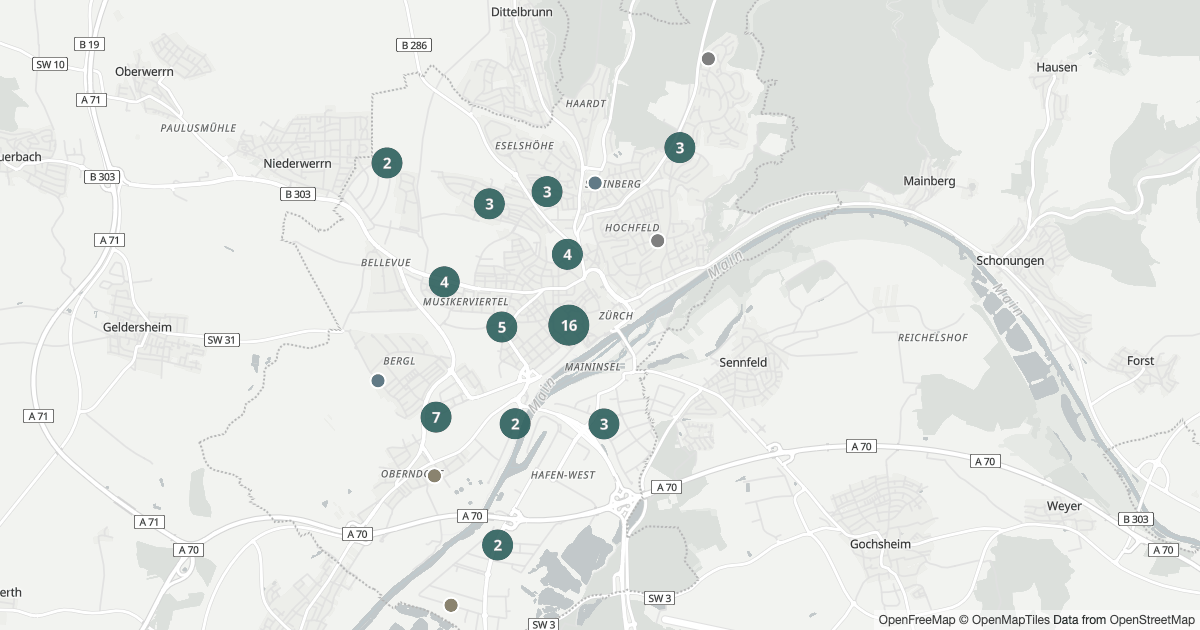Image resolution: width=1200 pixels, height=630 pixels.
Task: Open the 3 cluster east of Haardt
Action: 680,148
